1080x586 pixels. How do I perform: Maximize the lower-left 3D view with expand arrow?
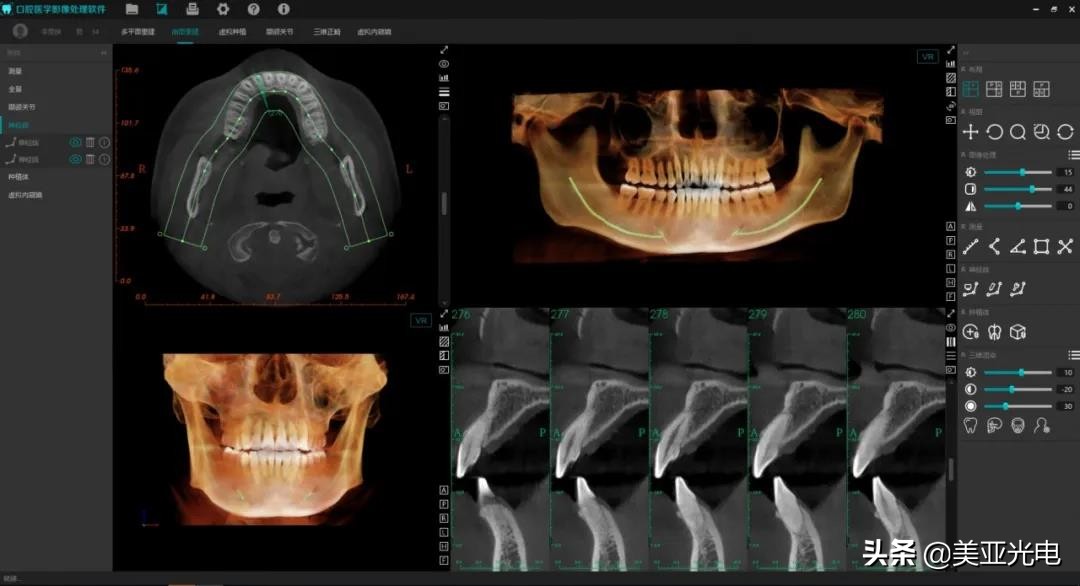[x=444, y=313]
